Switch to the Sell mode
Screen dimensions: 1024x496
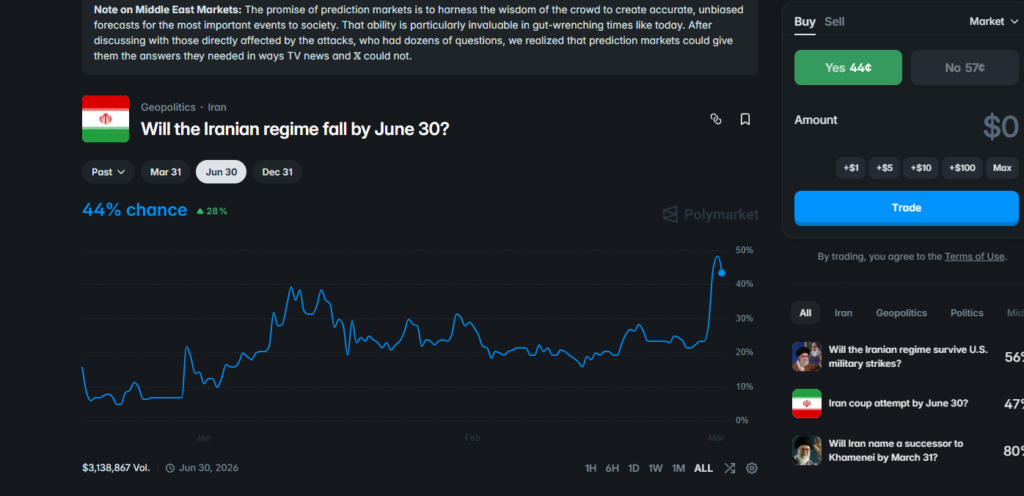834,21
